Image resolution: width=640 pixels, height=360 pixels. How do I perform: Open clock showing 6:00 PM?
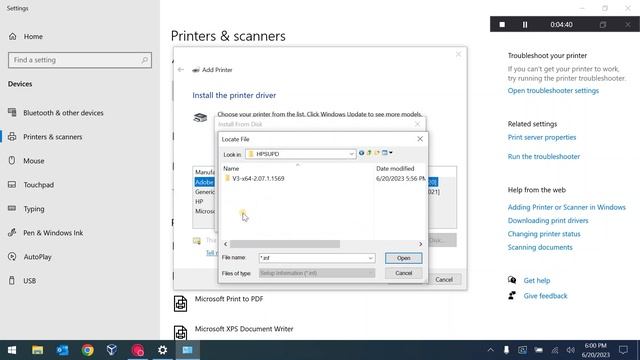pyautogui.click(x=596, y=350)
